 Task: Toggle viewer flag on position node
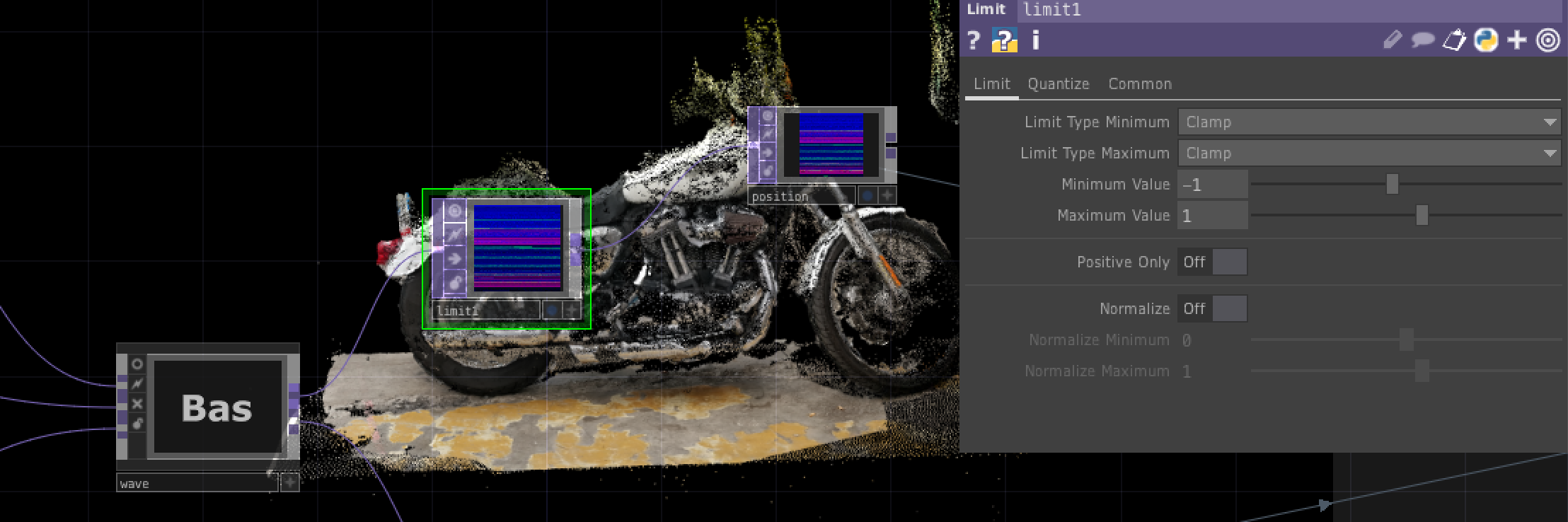click(x=767, y=116)
